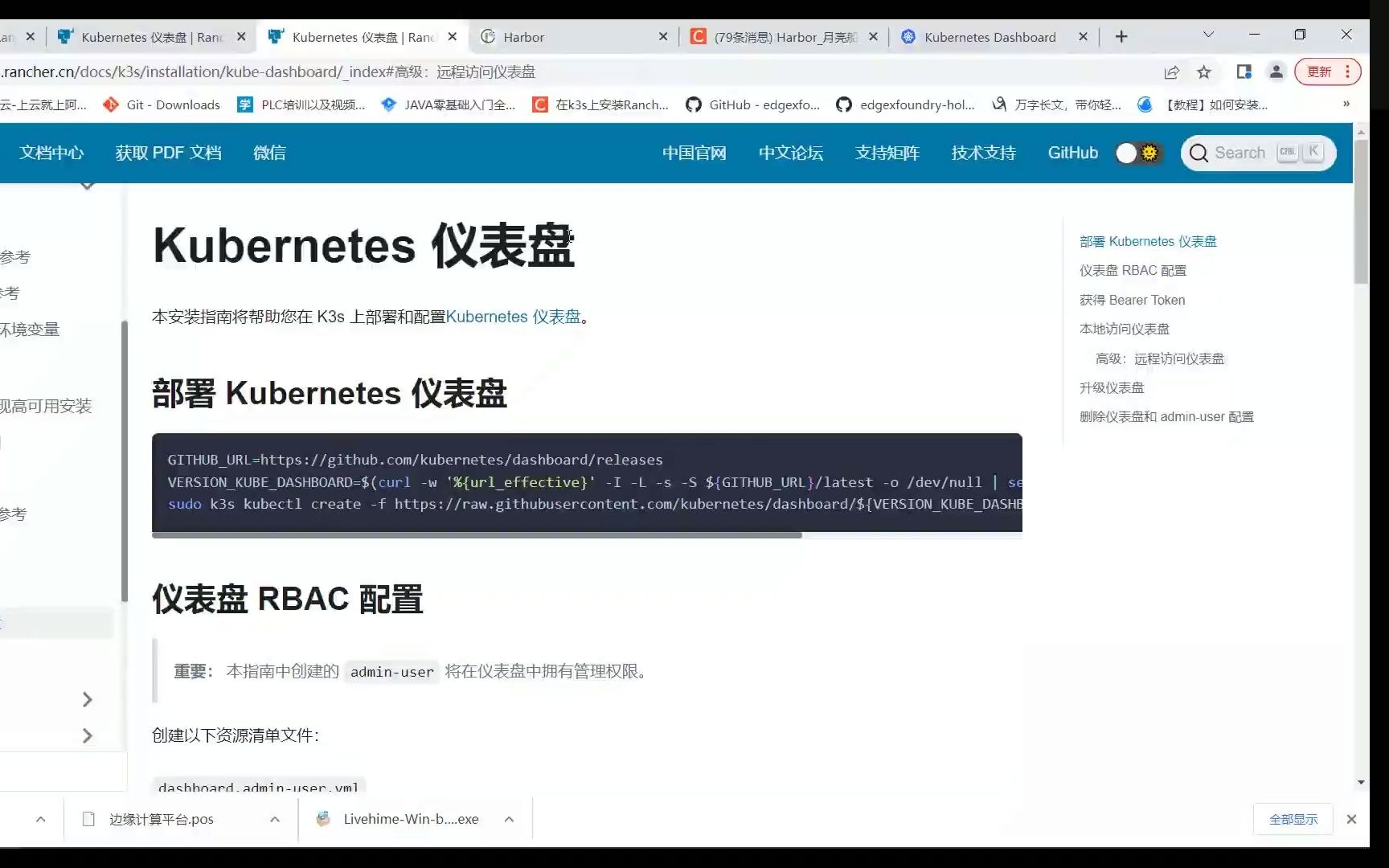The width and height of the screenshot is (1389, 868).
Task: Expand the lower sidebar right chevron
Action: click(x=88, y=735)
